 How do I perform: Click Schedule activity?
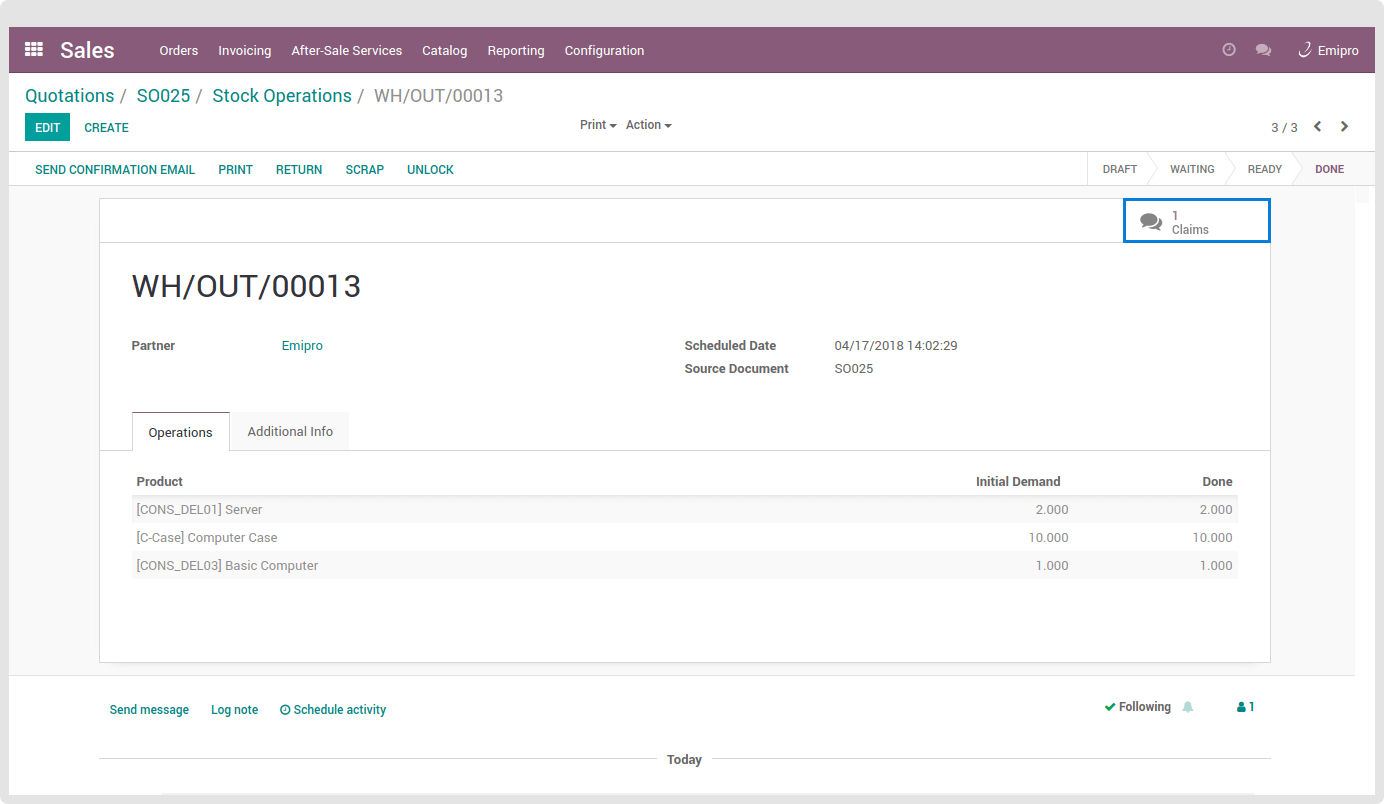coord(333,710)
